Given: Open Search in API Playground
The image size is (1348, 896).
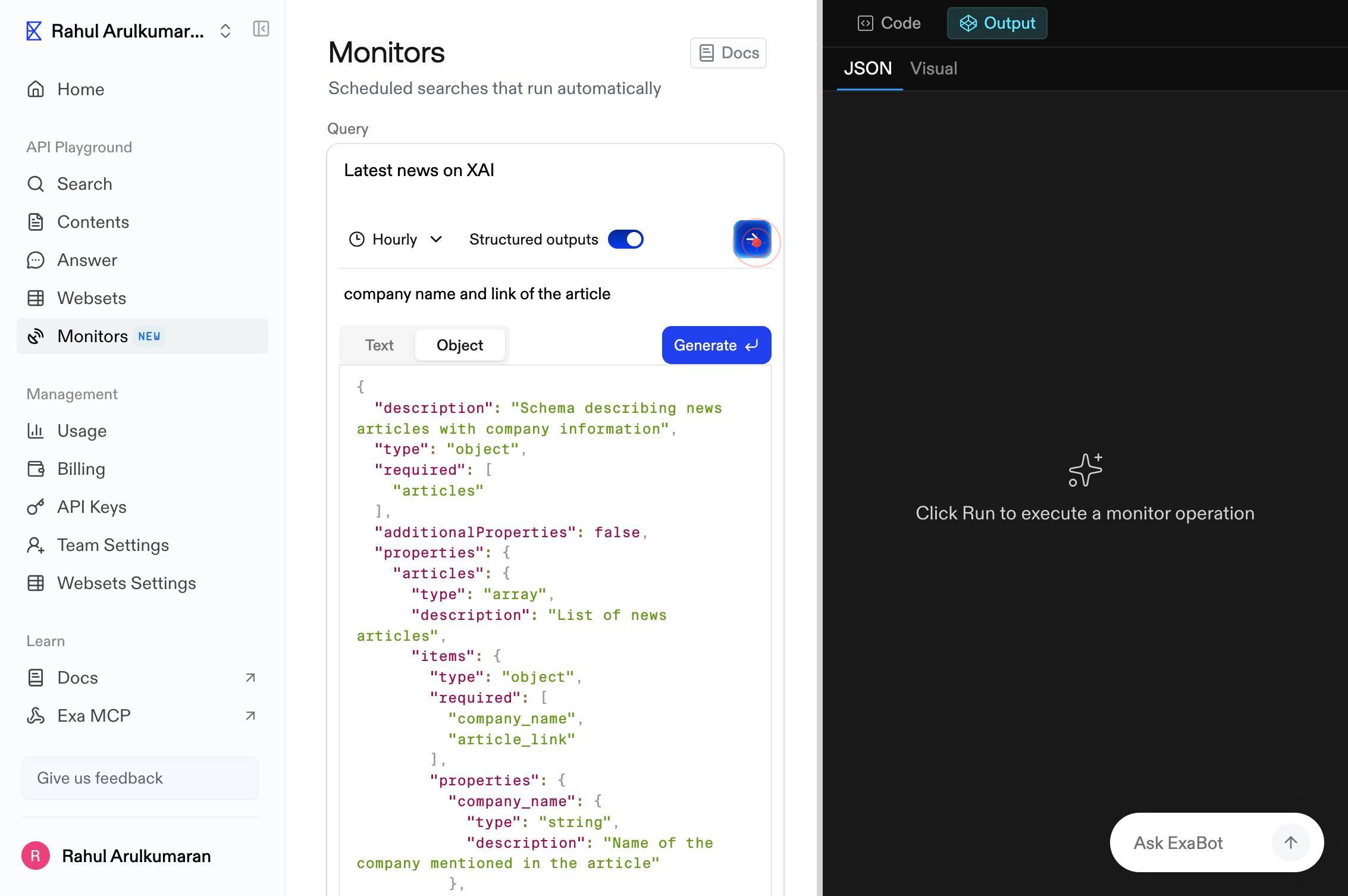Looking at the screenshot, I should click(142, 184).
